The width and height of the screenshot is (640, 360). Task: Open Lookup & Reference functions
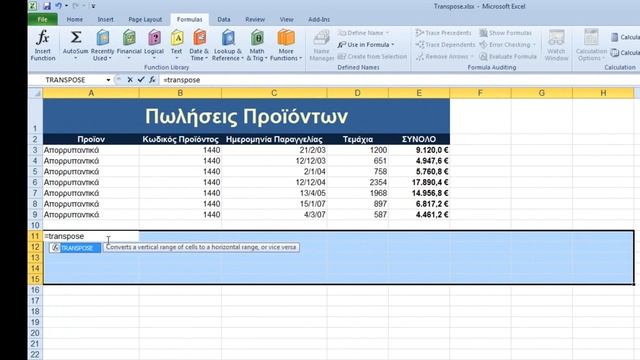pyautogui.click(x=228, y=45)
